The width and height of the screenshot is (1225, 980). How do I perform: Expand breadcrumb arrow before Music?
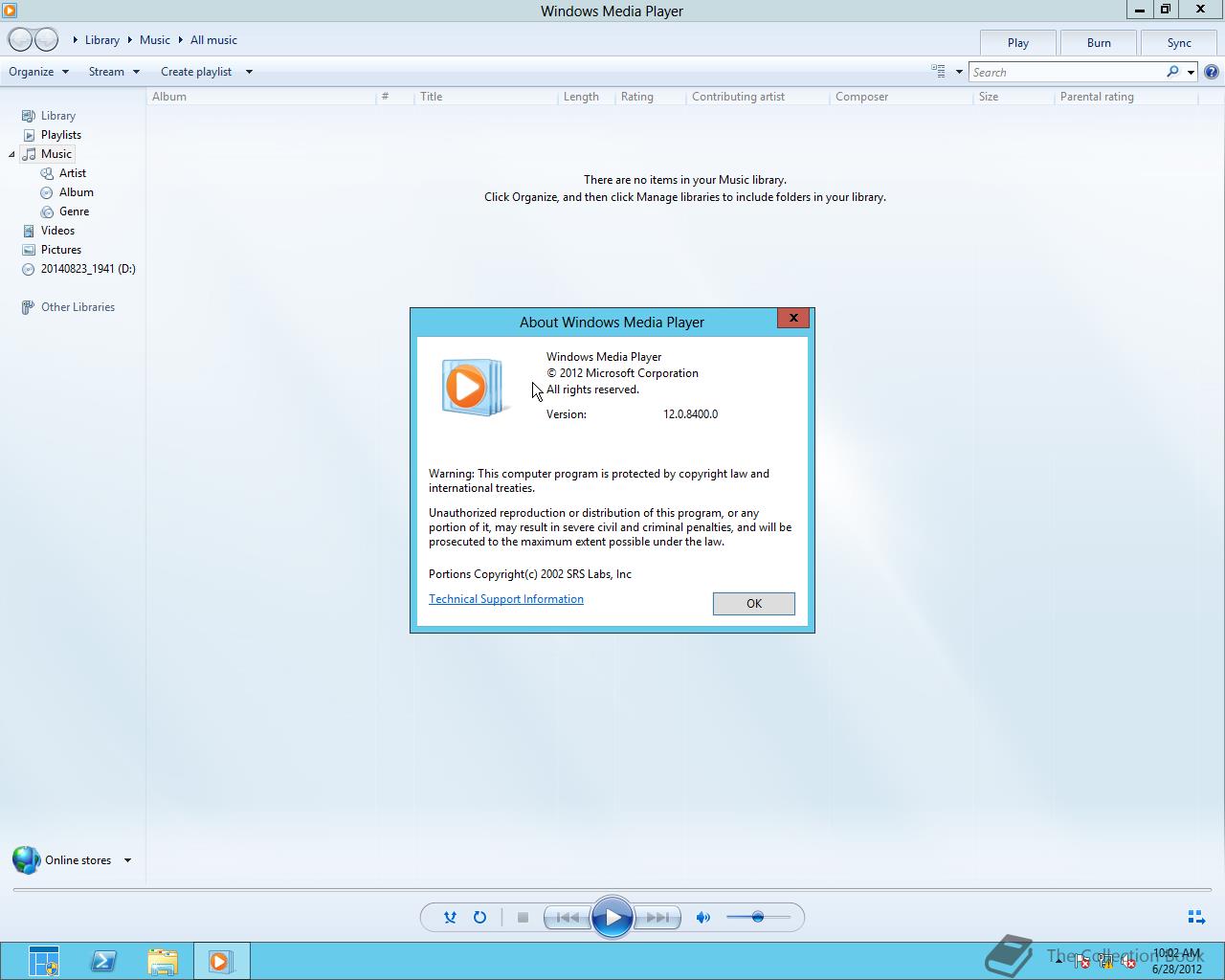[129, 40]
